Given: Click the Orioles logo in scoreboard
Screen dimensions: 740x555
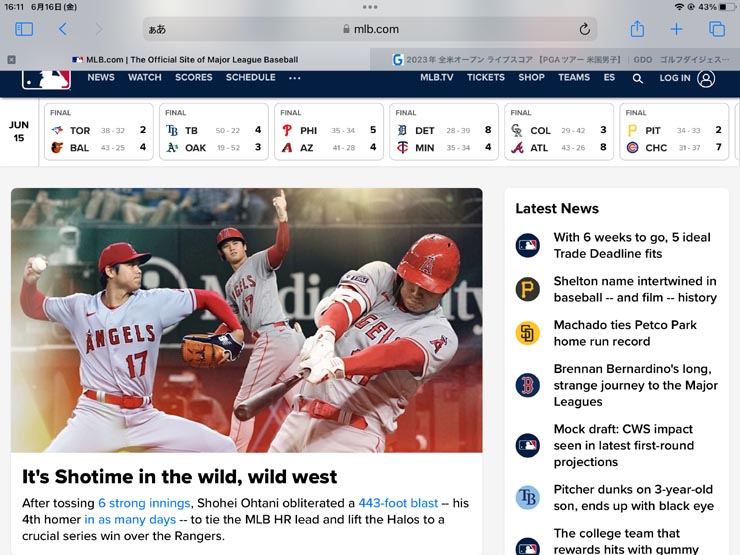Looking at the screenshot, I should pos(57,148).
